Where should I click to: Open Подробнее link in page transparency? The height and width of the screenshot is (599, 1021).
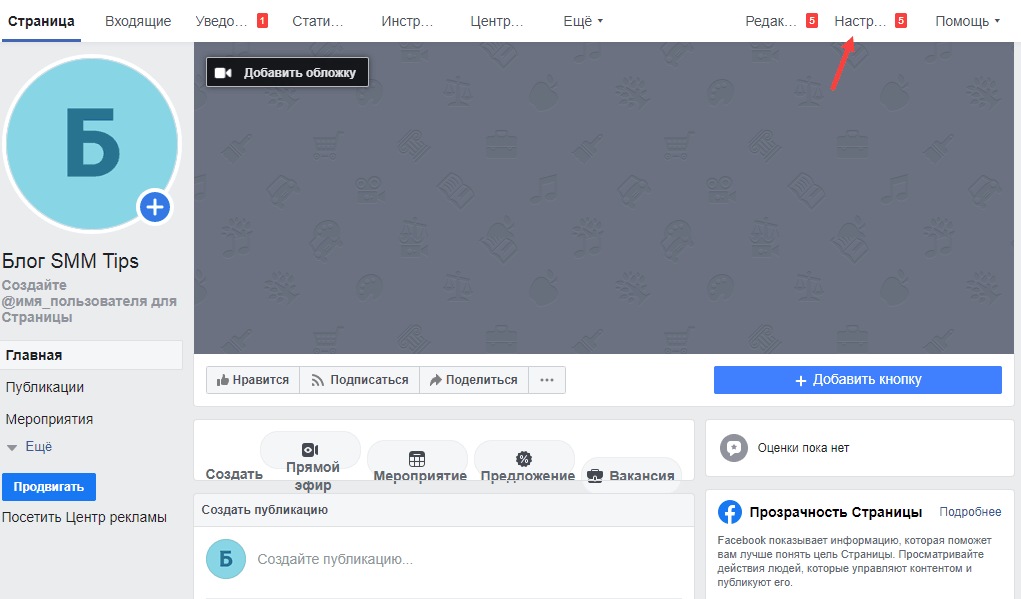click(969, 512)
